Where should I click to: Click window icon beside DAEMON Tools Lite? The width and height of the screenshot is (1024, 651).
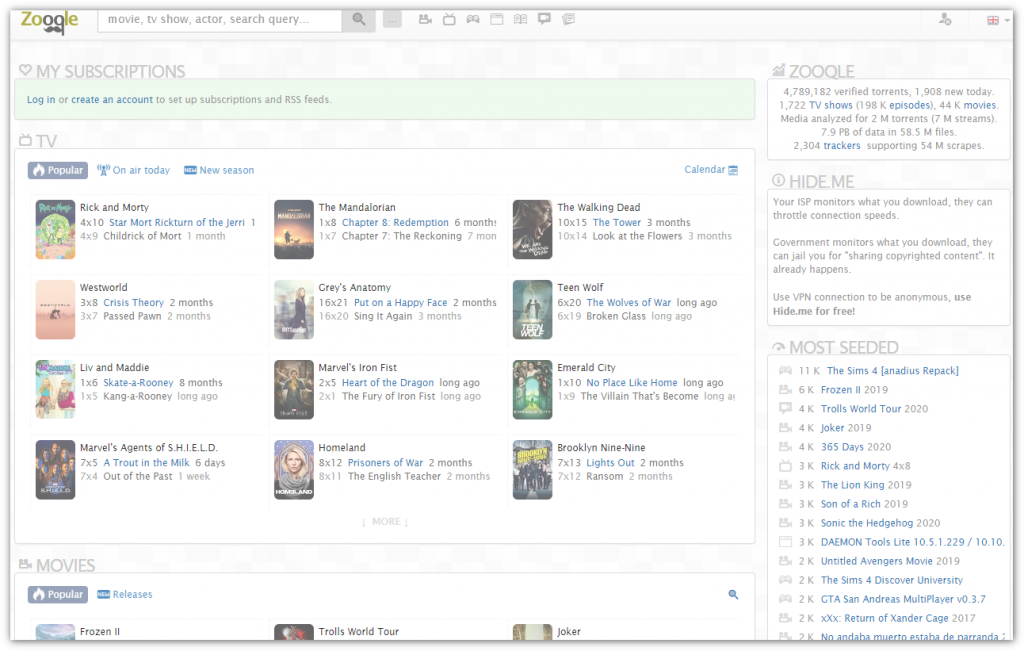[786, 542]
